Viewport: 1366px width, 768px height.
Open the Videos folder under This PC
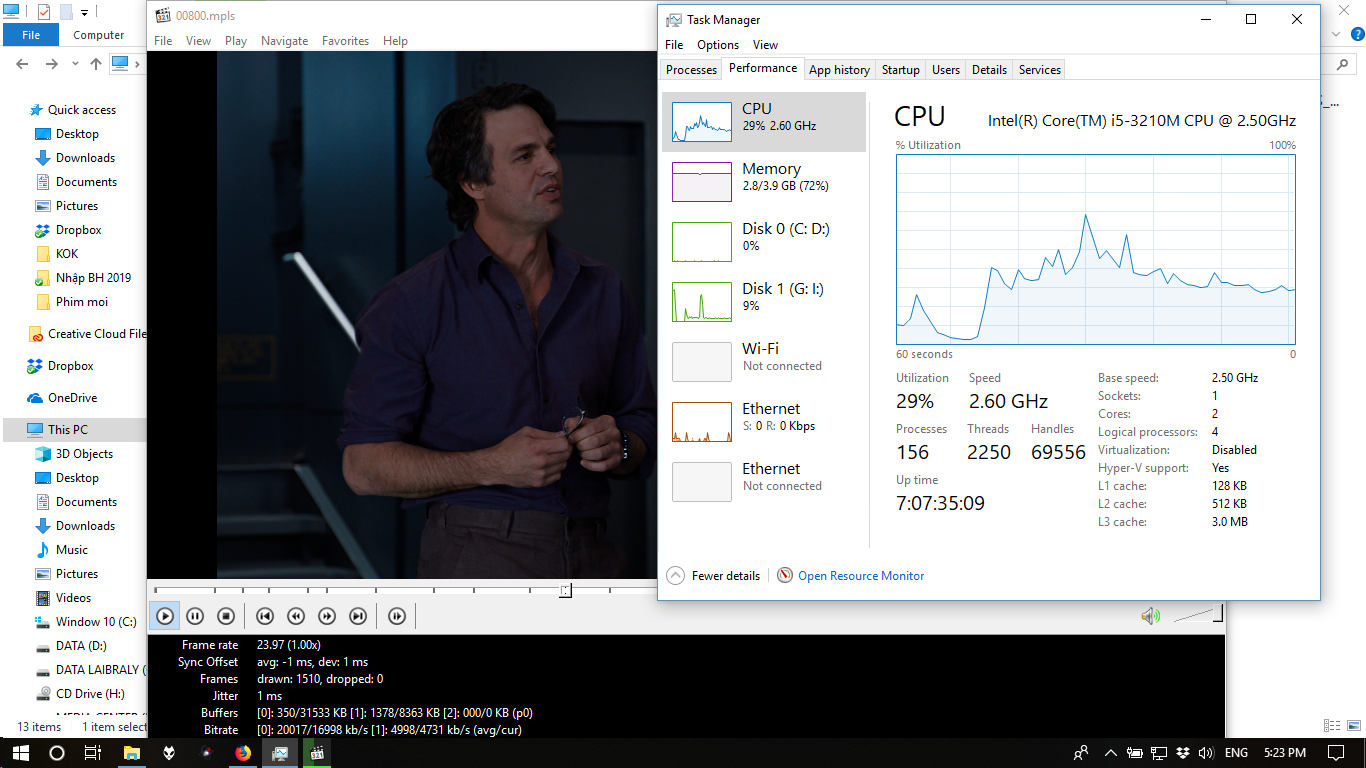(73, 598)
